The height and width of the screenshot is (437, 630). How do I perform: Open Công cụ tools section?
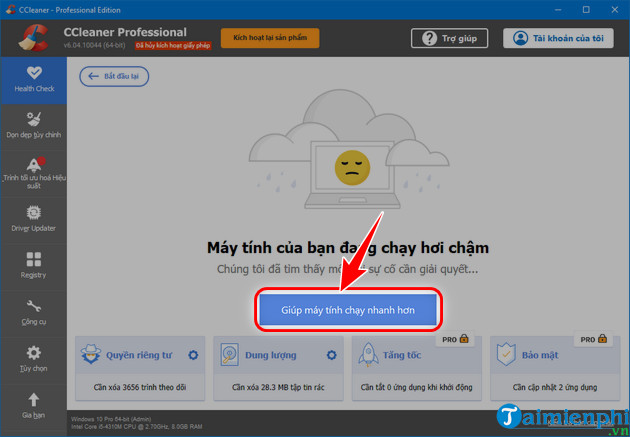[34, 313]
